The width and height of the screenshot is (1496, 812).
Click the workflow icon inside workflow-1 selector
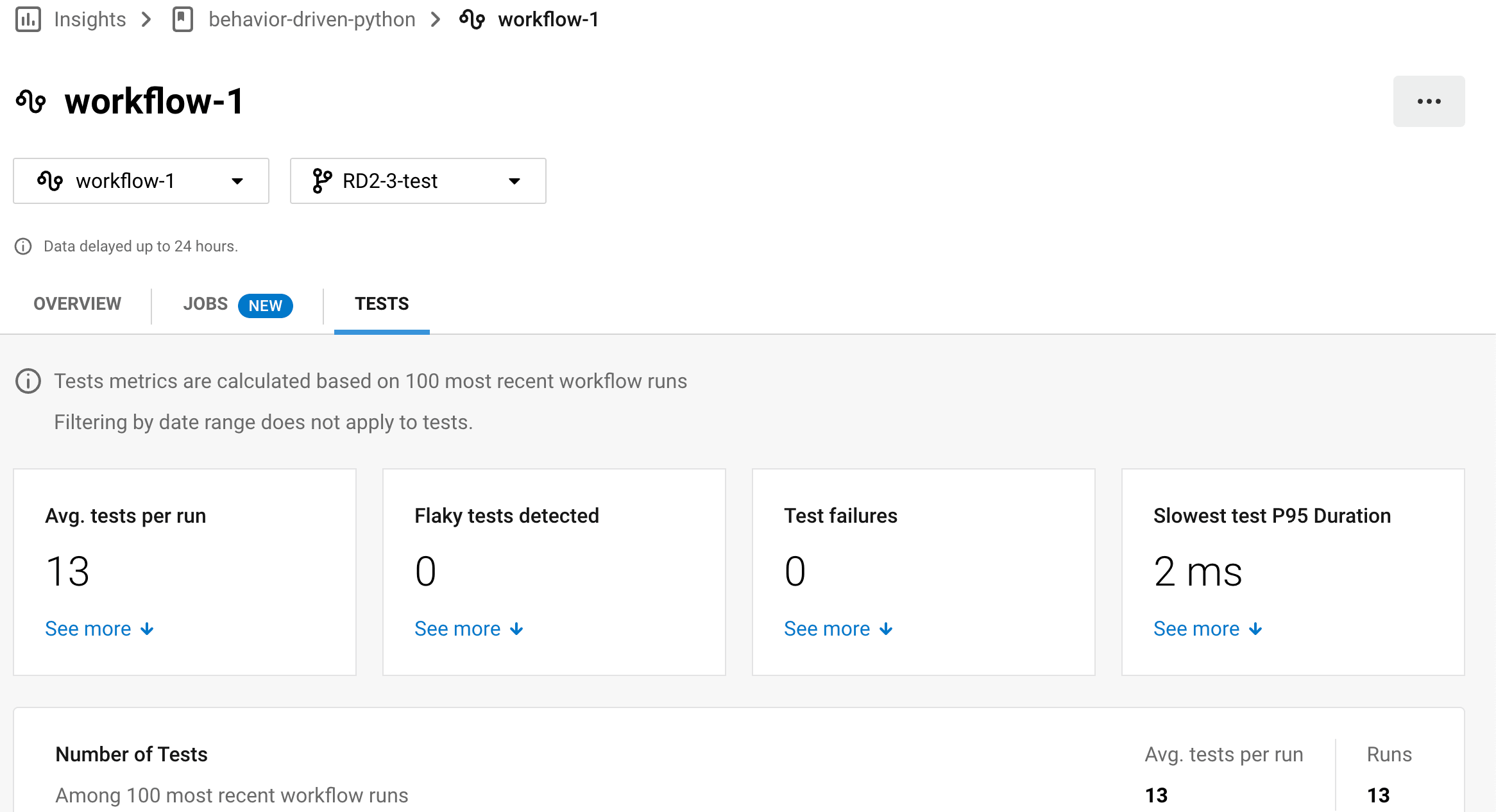click(51, 180)
